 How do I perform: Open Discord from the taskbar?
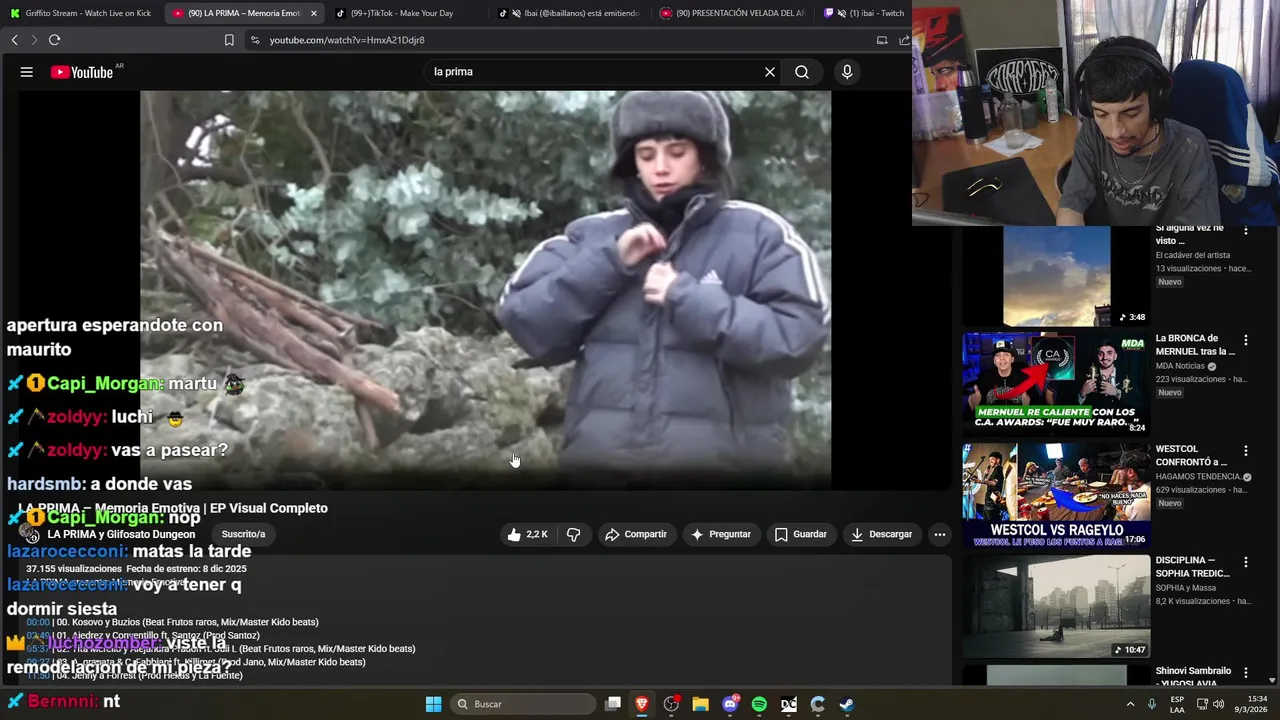(730, 704)
